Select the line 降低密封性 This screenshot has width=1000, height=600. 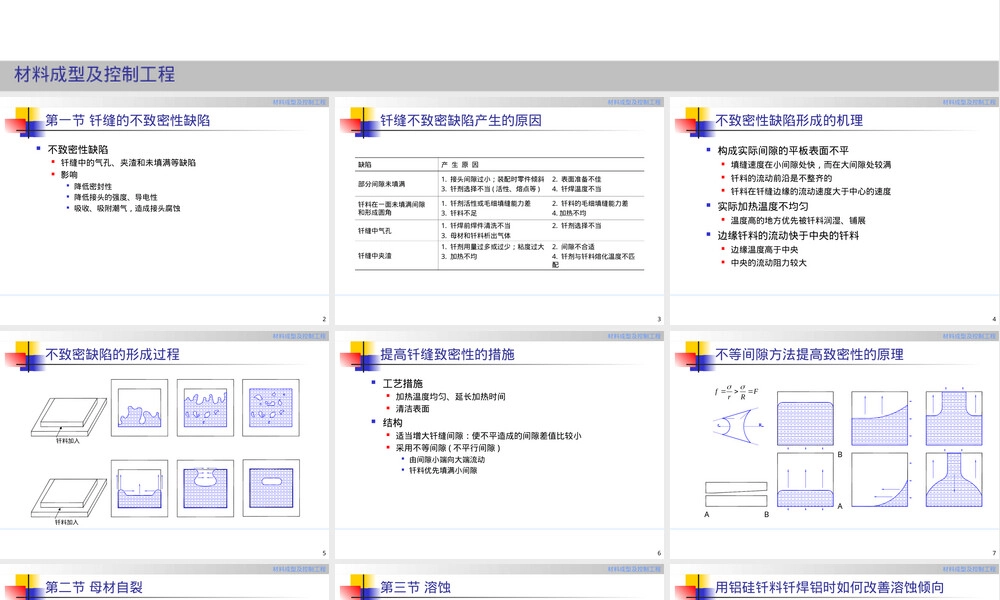pyautogui.click(x=93, y=186)
